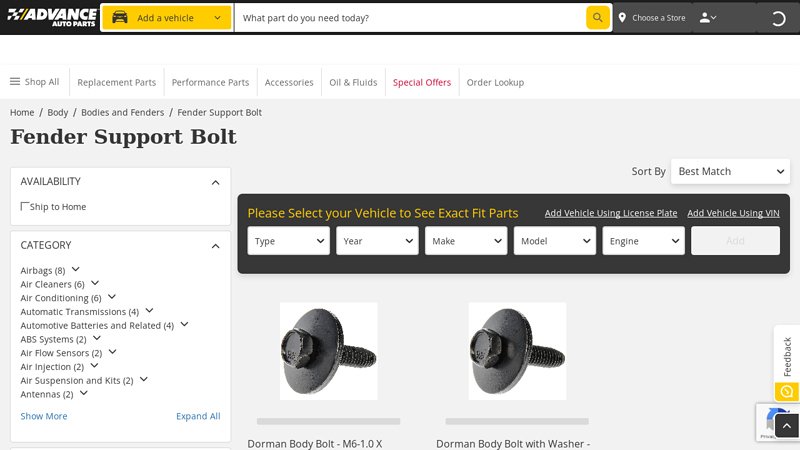
Task: Click Expand All categories link
Action: tap(198, 416)
